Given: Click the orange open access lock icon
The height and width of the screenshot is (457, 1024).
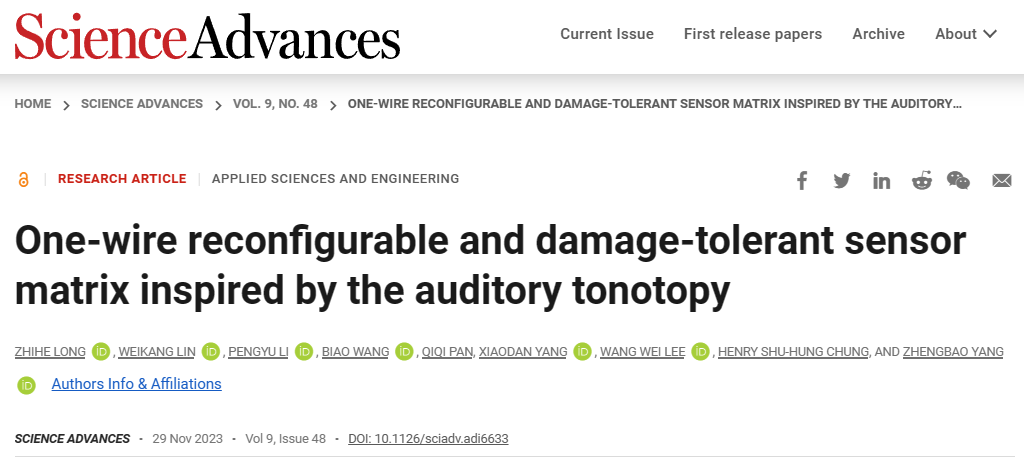Looking at the screenshot, I should pos(24,179).
